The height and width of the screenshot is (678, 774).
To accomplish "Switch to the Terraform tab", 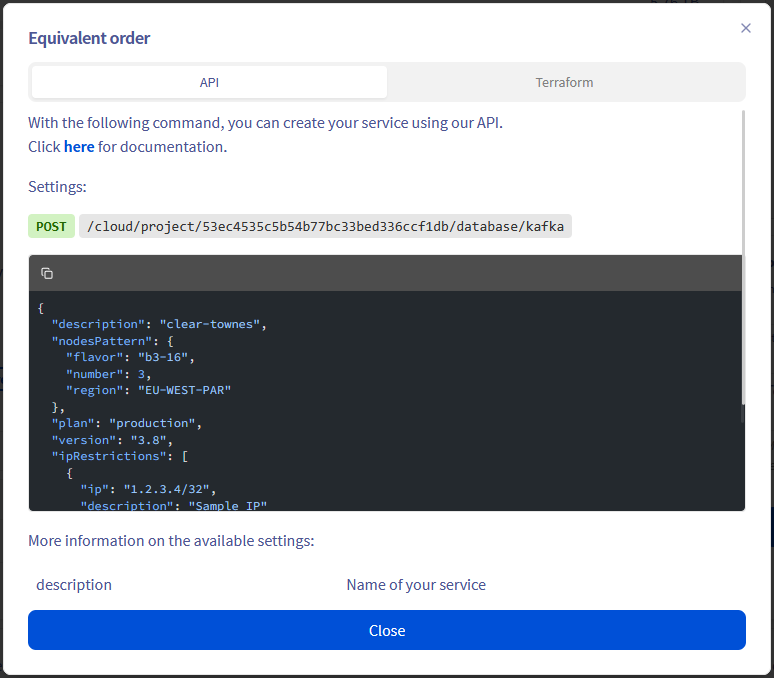I will click(x=564, y=82).
